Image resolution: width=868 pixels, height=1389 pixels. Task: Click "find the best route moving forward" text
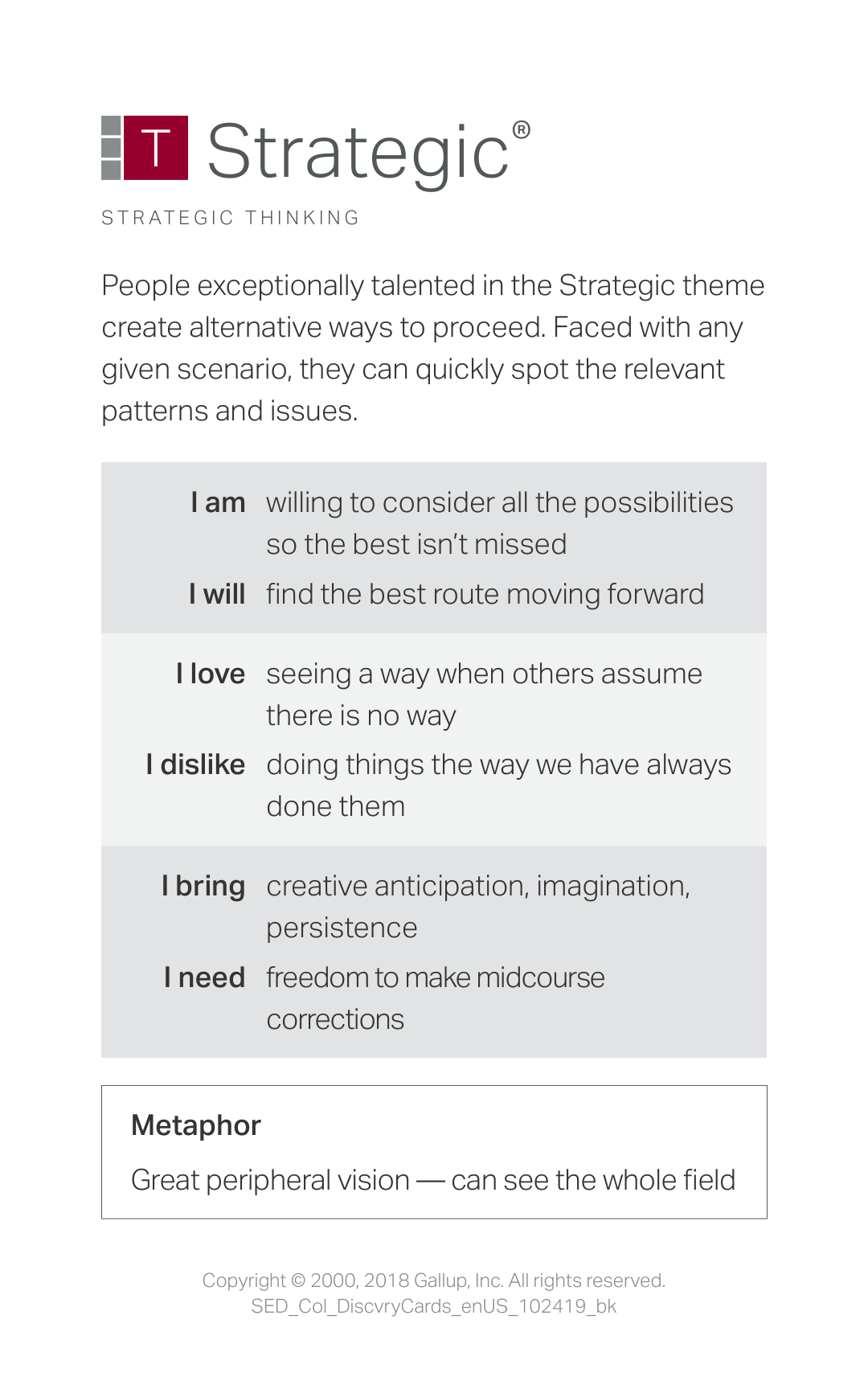[485, 594]
